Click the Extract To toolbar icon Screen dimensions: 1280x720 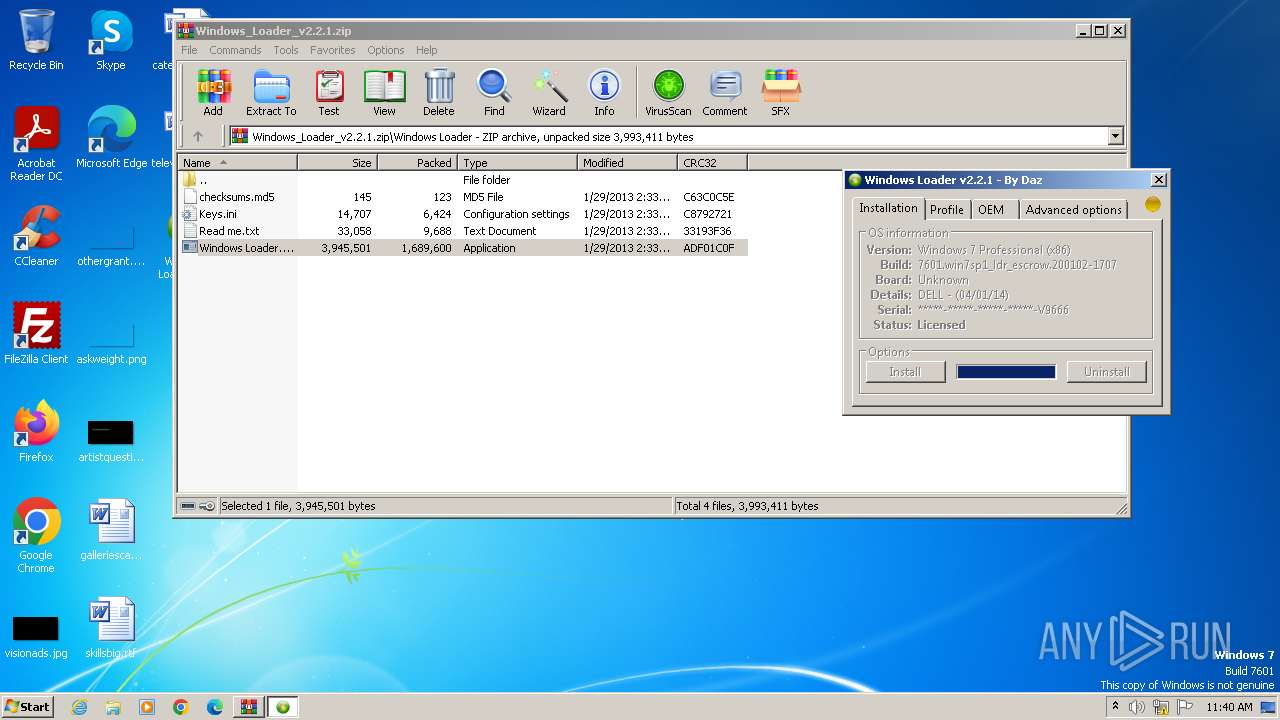(x=271, y=93)
